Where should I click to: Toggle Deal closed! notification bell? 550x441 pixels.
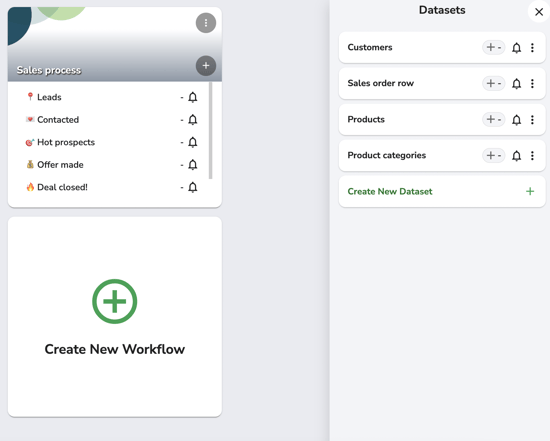(x=193, y=187)
